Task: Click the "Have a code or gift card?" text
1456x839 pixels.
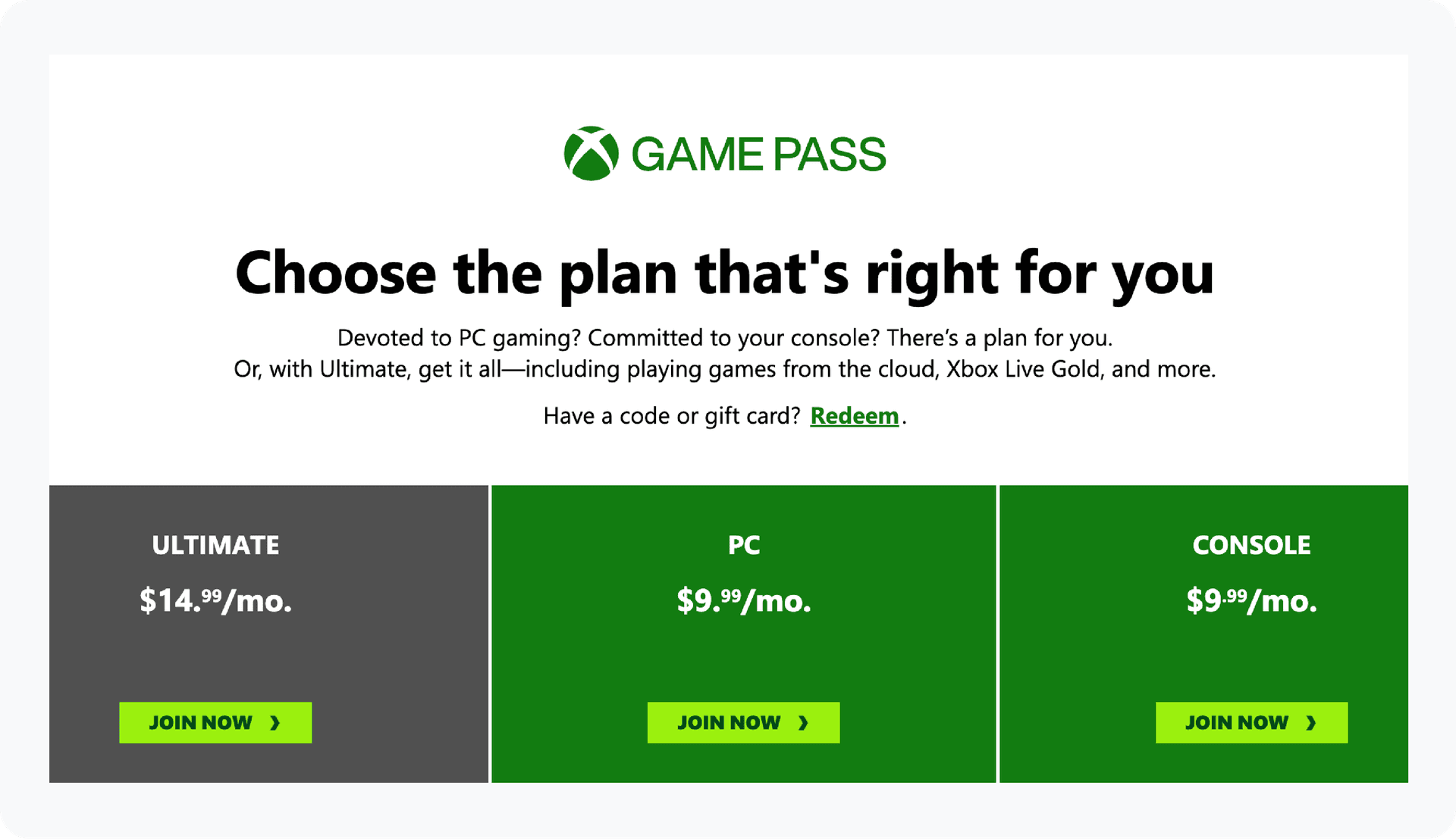Action: pyautogui.click(x=672, y=416)
